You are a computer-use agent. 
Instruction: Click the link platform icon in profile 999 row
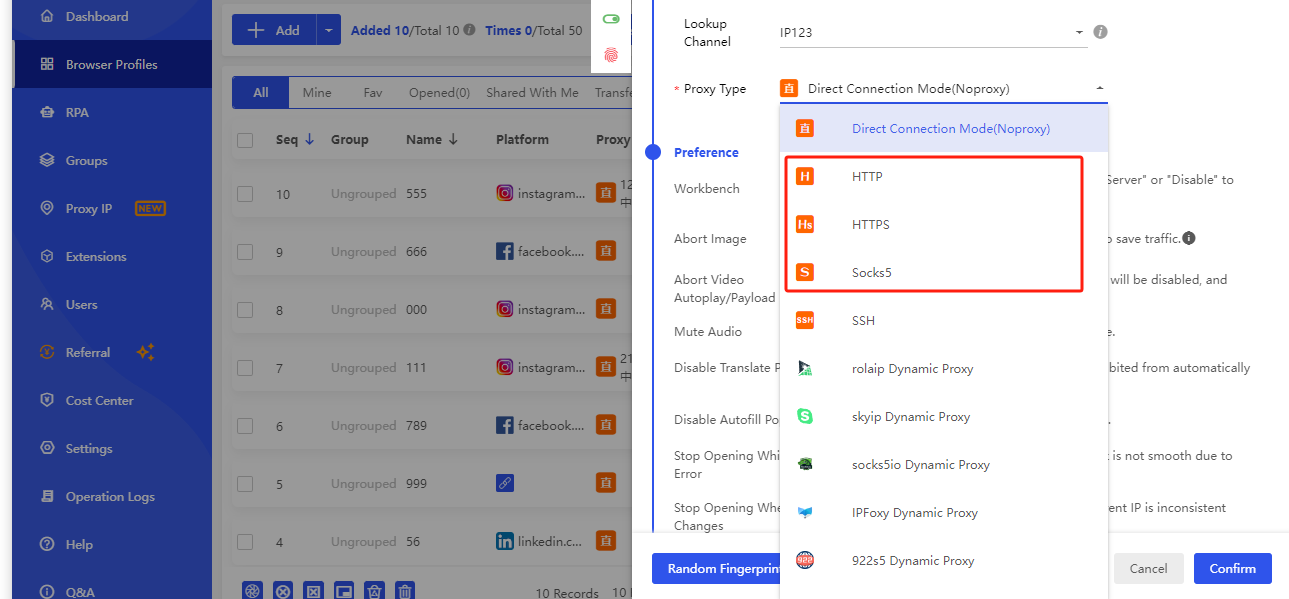point(505,483)
